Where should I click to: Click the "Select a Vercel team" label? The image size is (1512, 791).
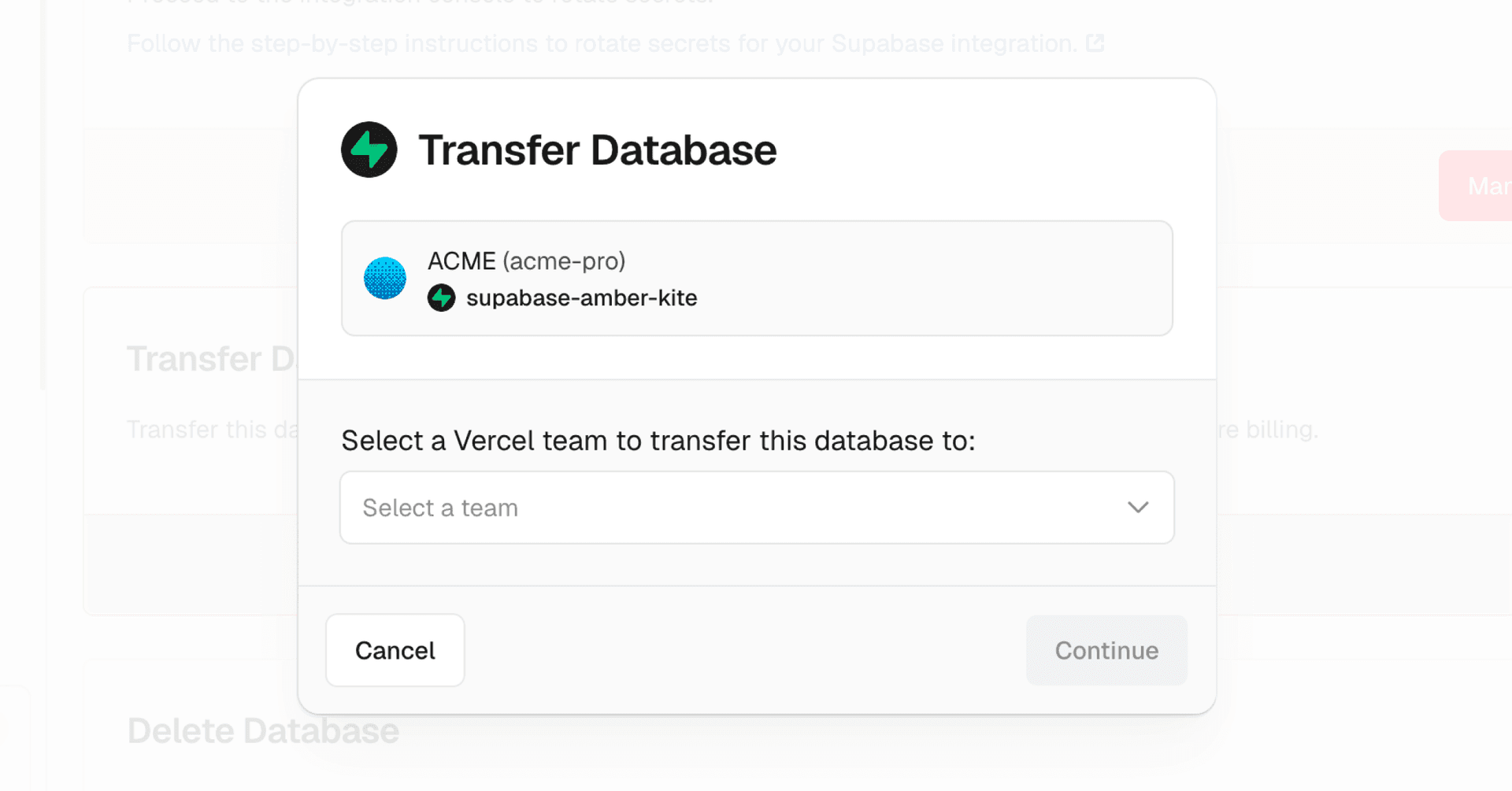[658, 441]
